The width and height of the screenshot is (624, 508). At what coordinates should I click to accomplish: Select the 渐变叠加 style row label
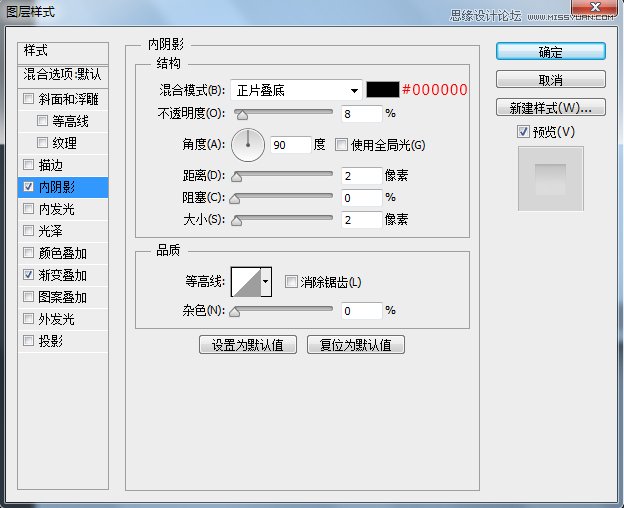pyautogui.click(x=62, y=275)
